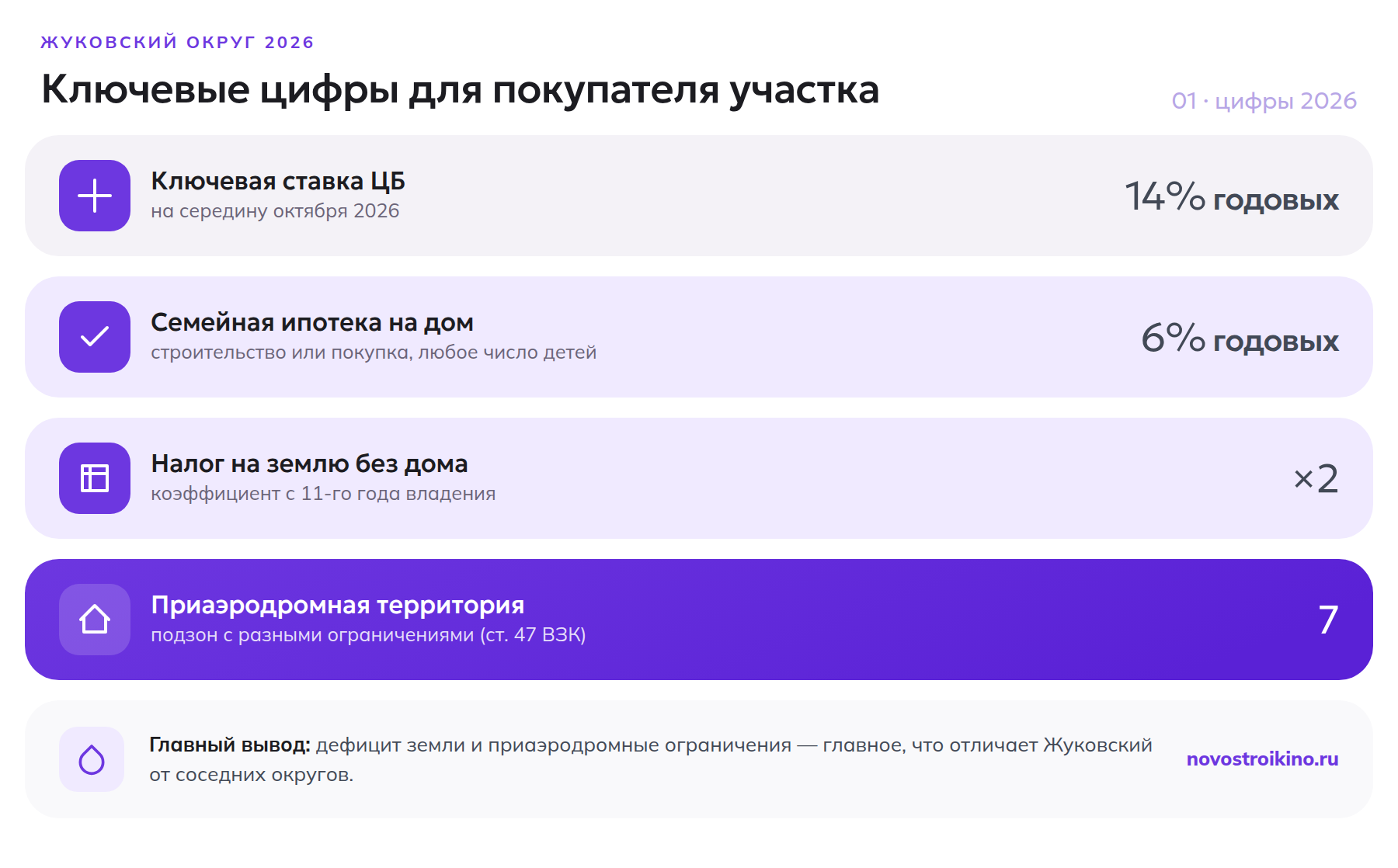This screenshot has height=868, width=1398.
Task: Click subtitle коэффициент с 11-го года владения
Action: coord(323,494)
